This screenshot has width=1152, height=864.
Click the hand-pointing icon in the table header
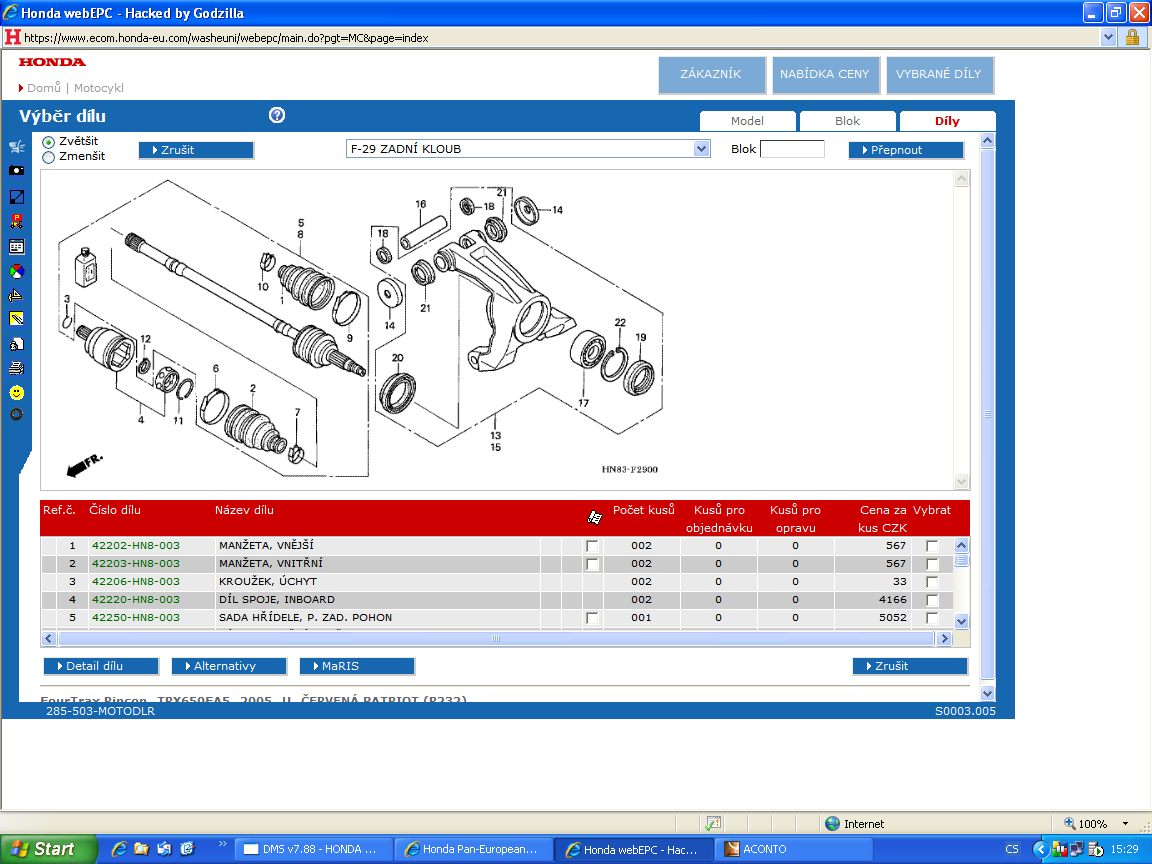pos(594,518)
